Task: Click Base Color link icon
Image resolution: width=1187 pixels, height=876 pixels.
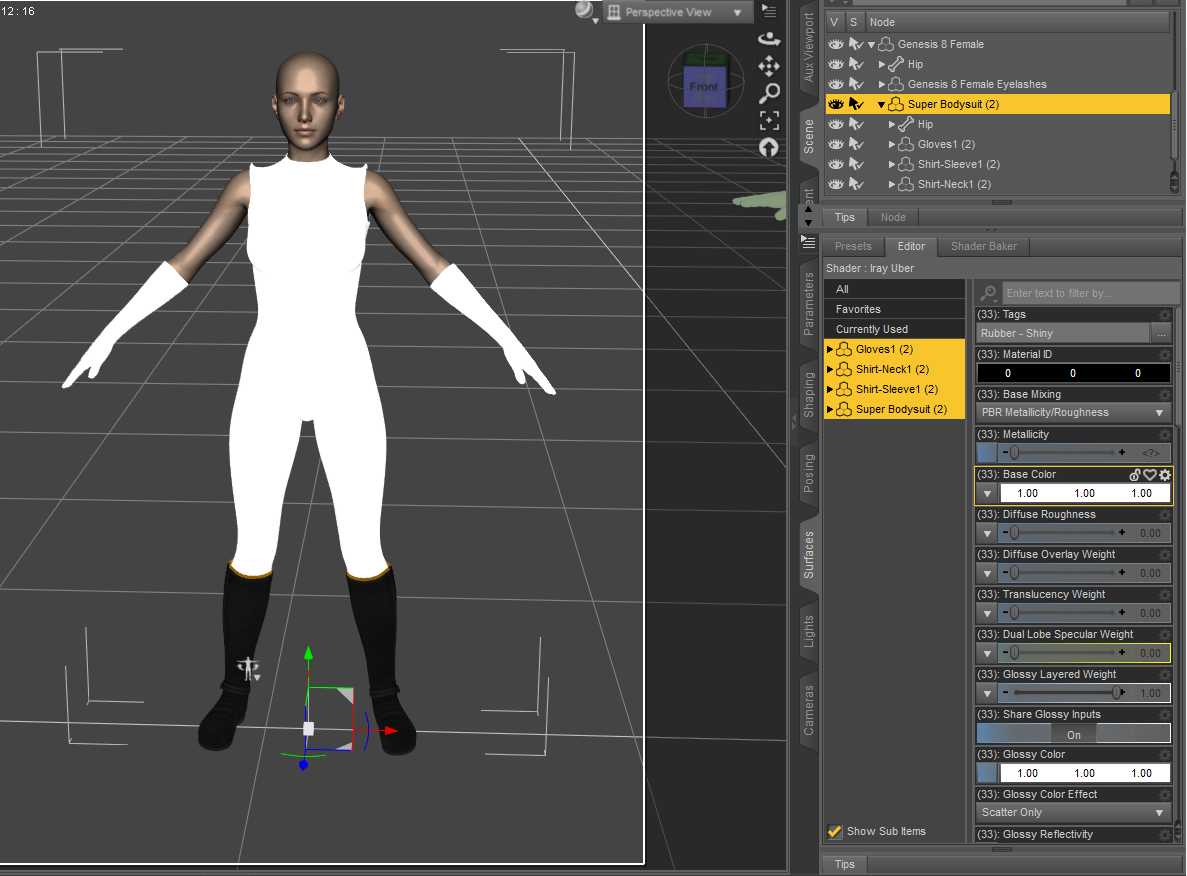Action: tap(1135, 475)
